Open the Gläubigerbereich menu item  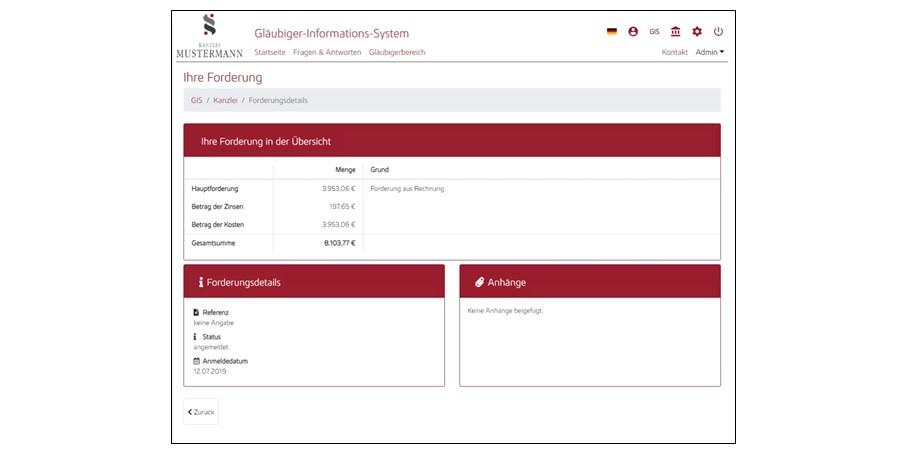tap(397, 52)
